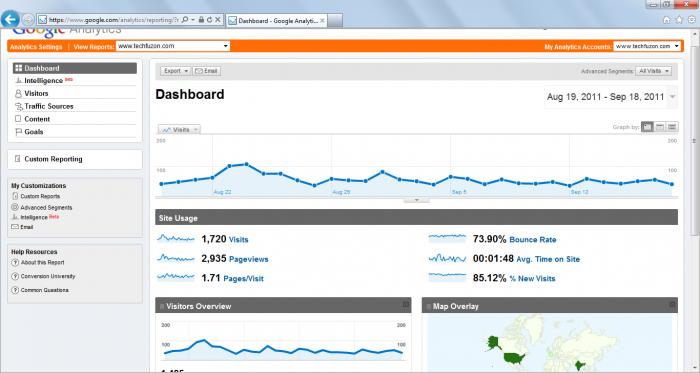Open Custom Reporting
Screen dimensions: 700x373
tap(53, 159)
